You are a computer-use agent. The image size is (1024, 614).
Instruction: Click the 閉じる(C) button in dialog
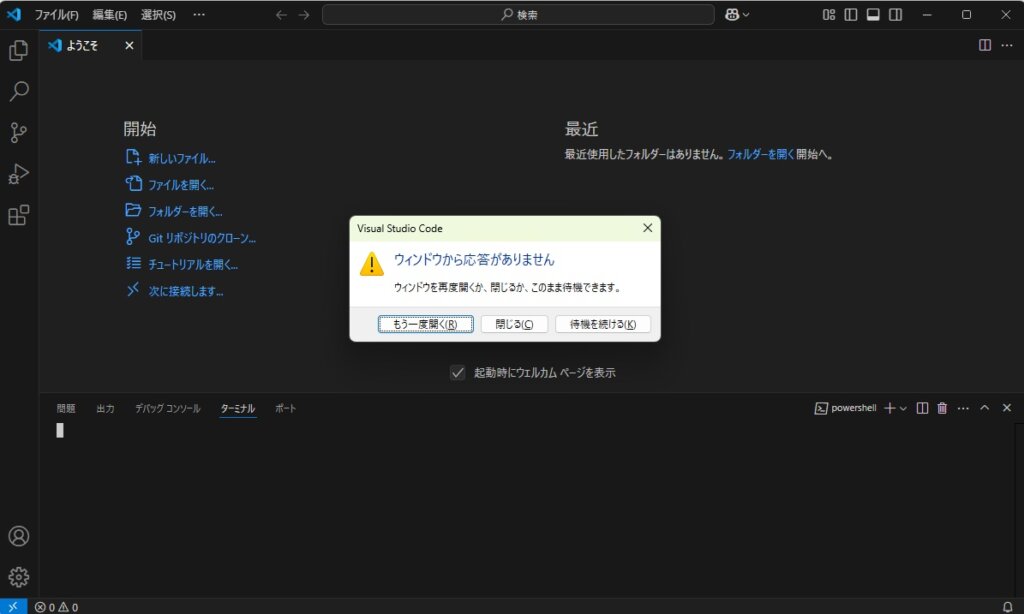pyautogui.click(x=514, y=324)
